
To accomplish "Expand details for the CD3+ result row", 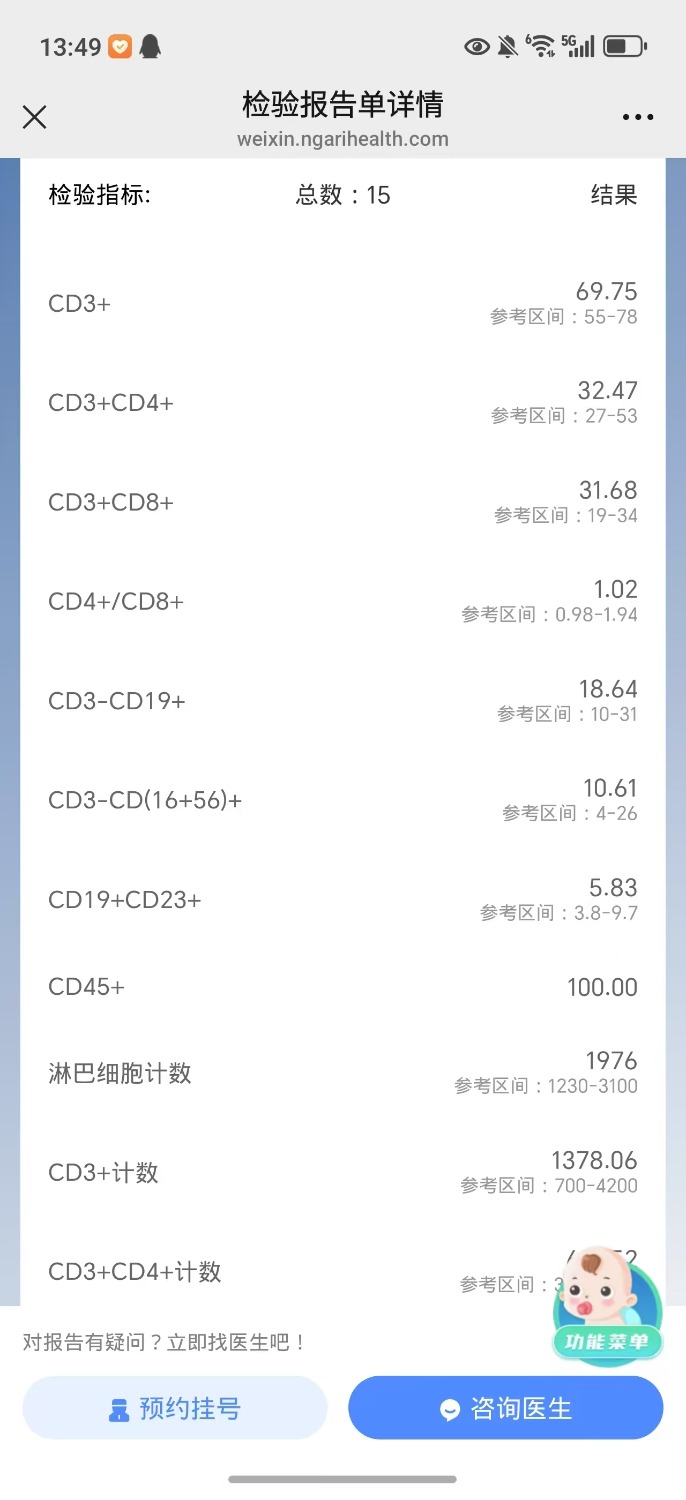I will point(343,303).
